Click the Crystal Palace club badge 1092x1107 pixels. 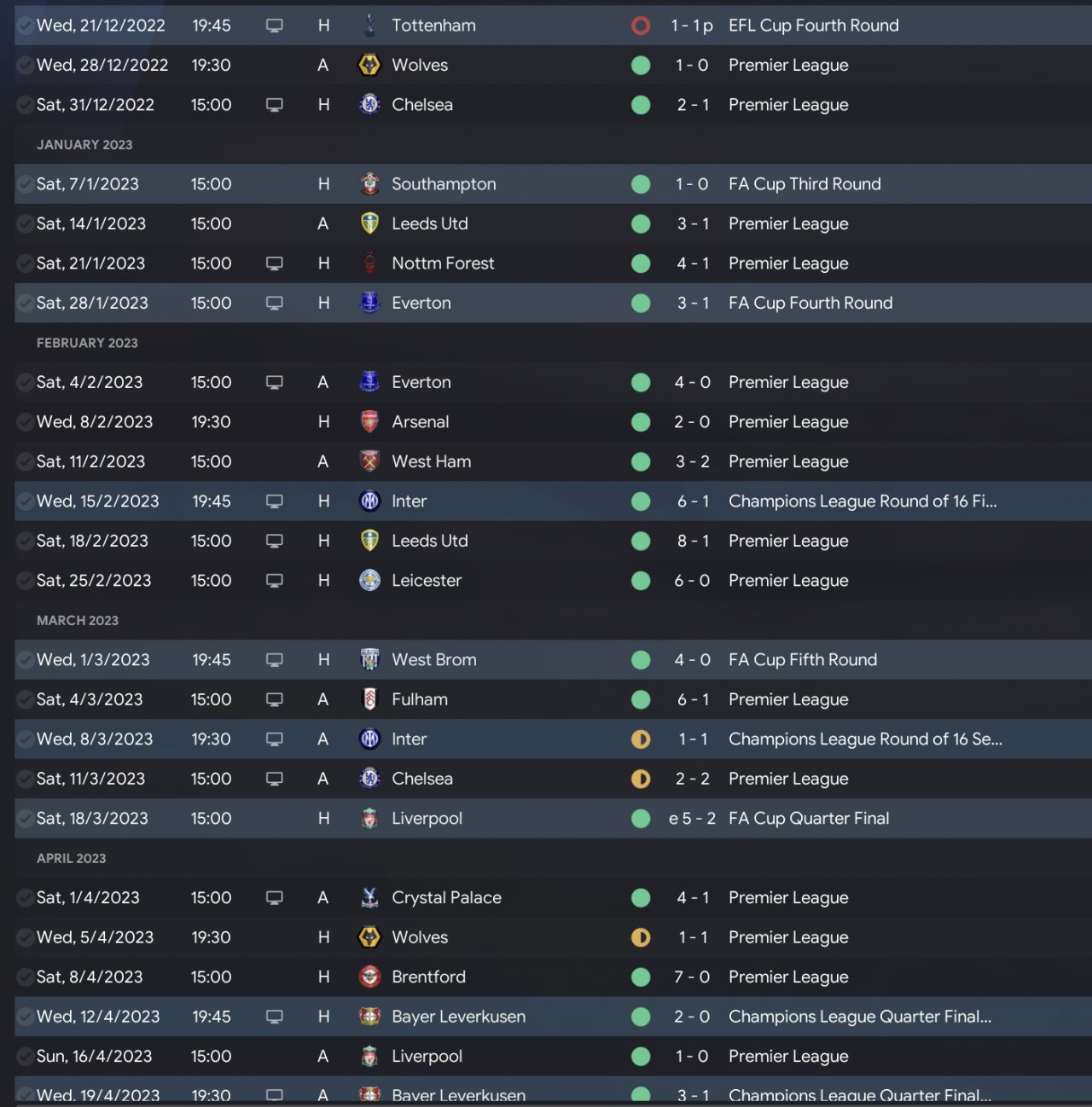369,898
